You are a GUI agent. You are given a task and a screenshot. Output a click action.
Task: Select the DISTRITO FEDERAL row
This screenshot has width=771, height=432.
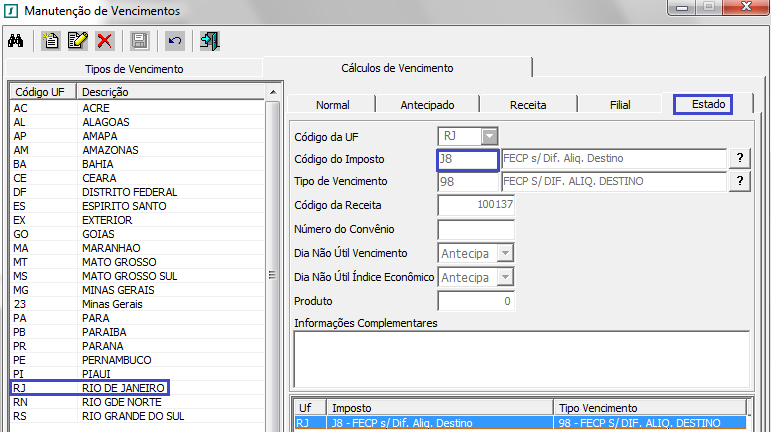coord(137,192)
